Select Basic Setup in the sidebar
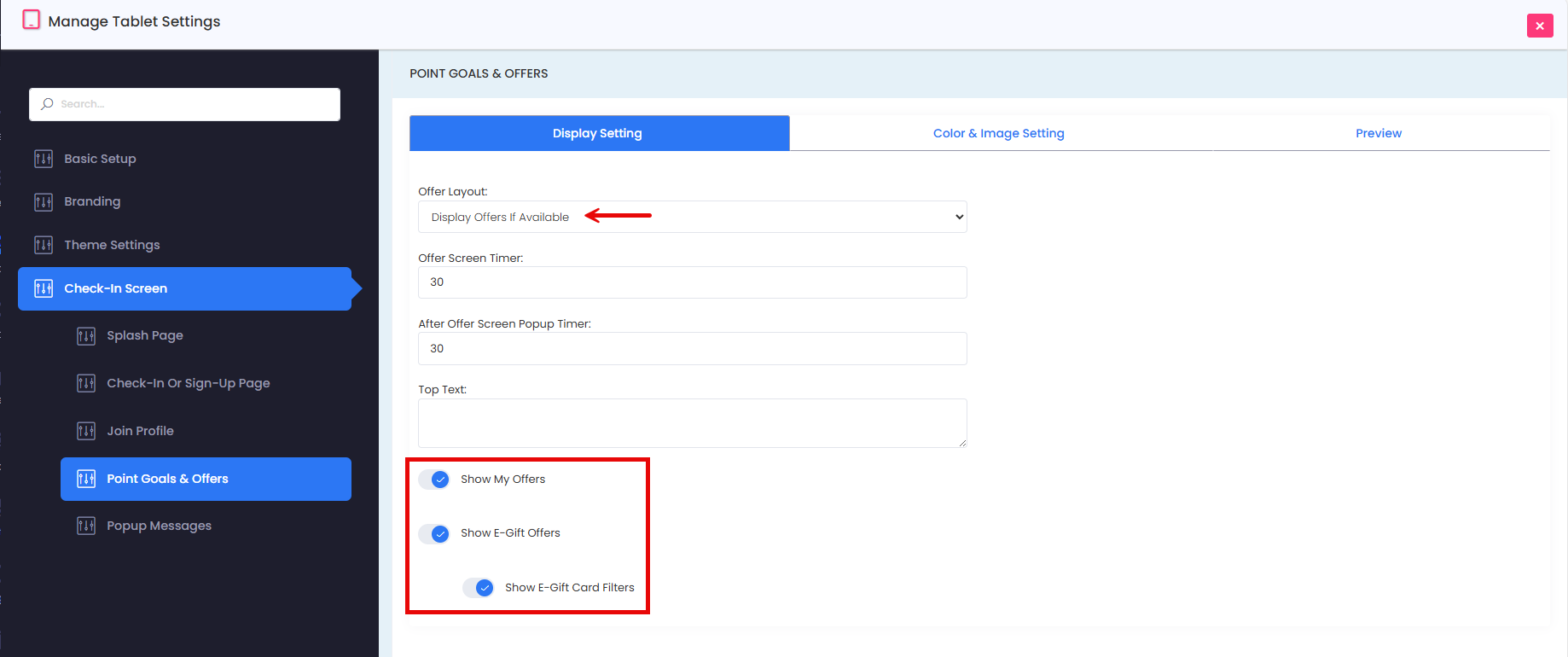Viewport: 1568px width, 657px height. point(100,159)
